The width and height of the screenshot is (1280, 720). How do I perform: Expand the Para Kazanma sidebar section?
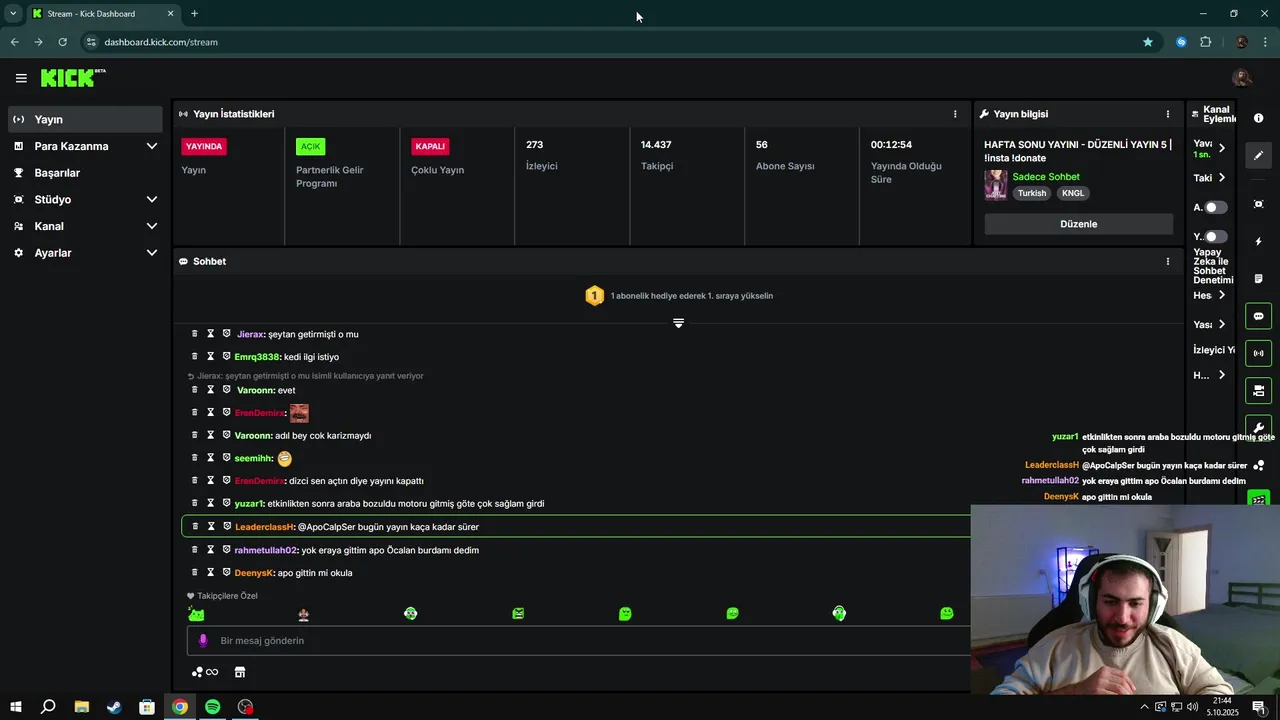tap(152, 146)
